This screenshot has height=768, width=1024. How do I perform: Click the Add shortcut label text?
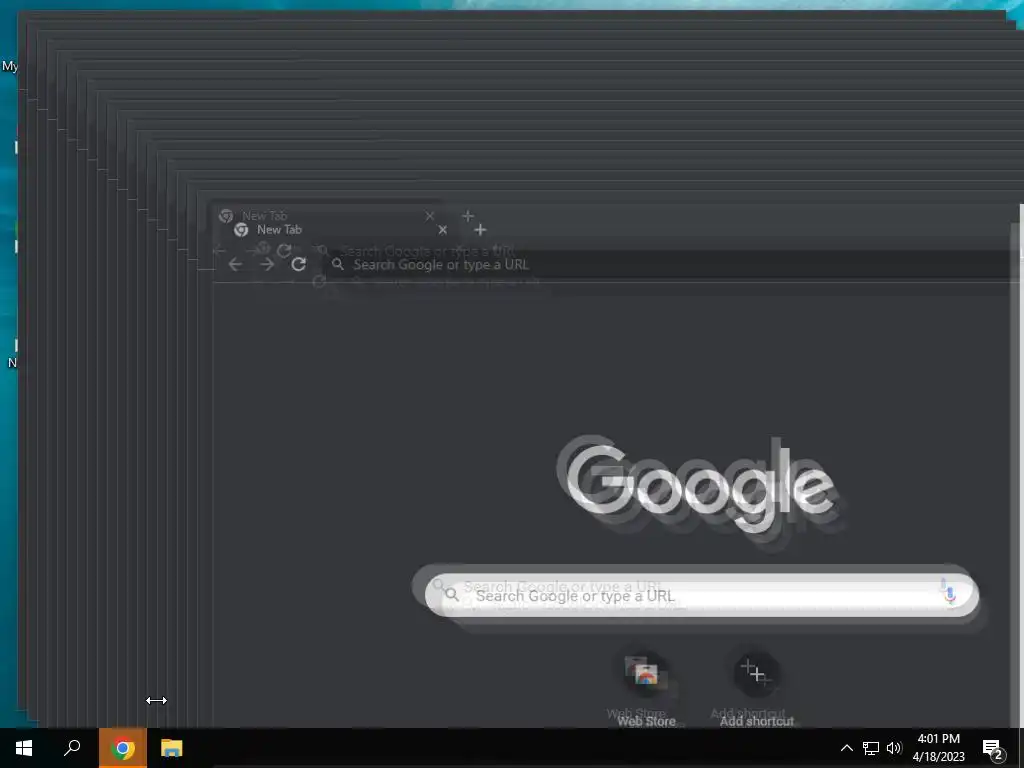[757, 721]
